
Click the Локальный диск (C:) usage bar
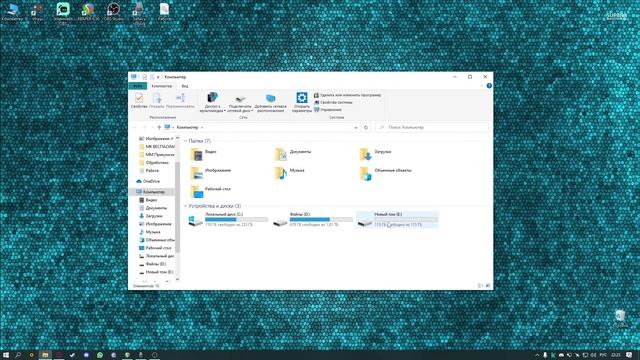236,220
